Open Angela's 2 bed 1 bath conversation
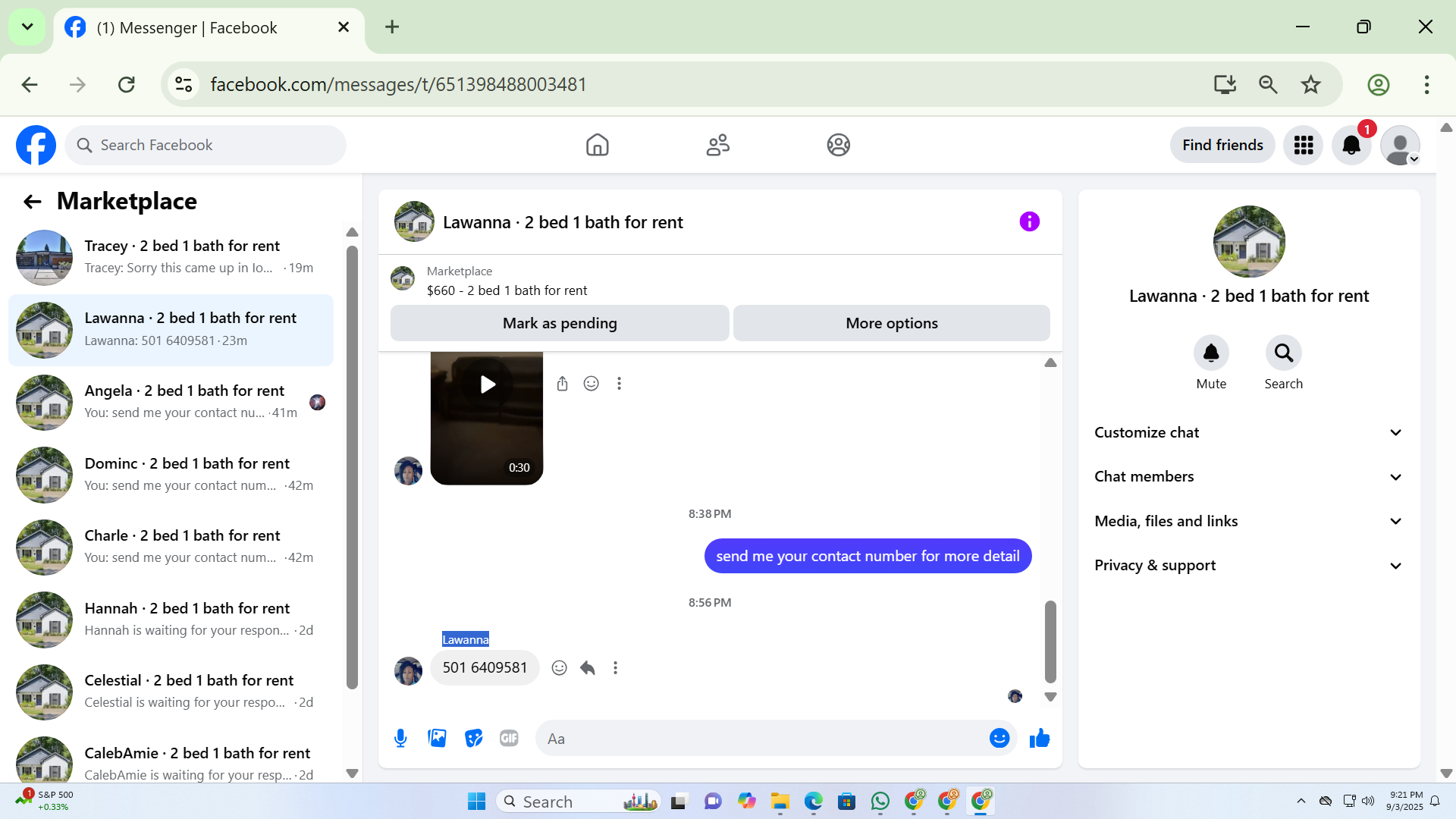The width and height of the screenshot is (1456, 819). click(x=171, y=403)
